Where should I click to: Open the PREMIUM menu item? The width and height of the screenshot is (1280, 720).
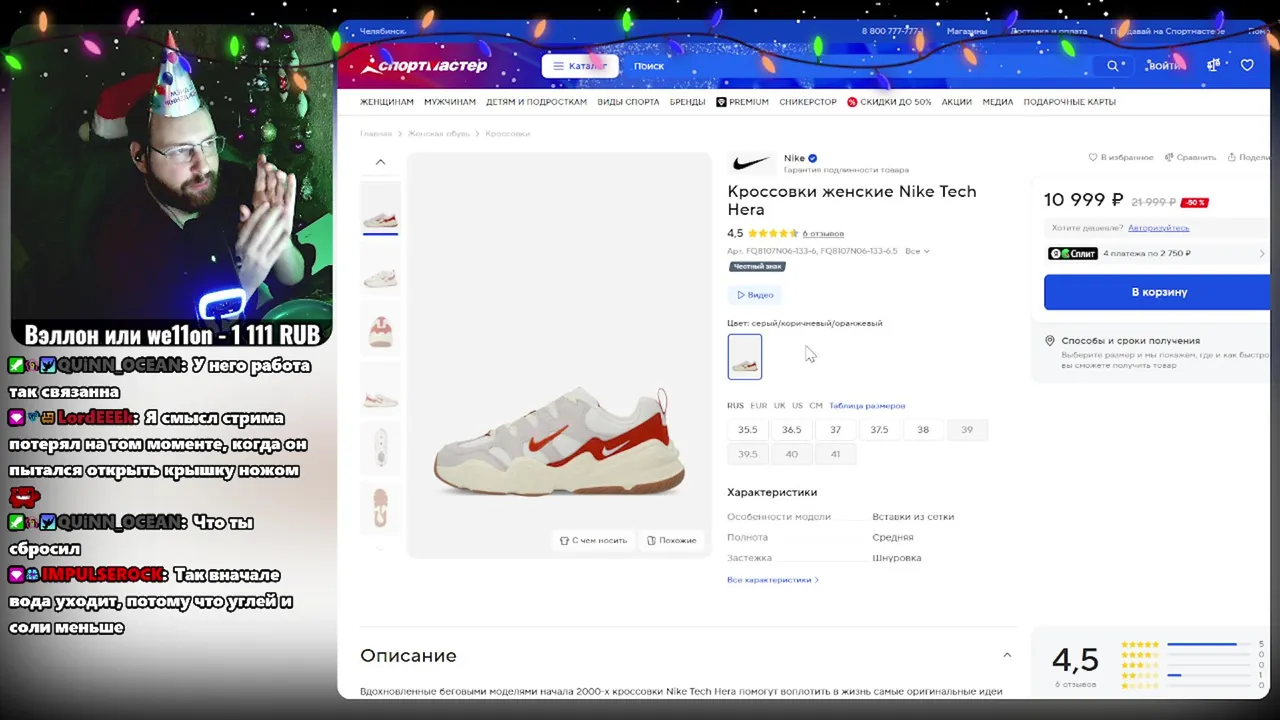point(743,102)
